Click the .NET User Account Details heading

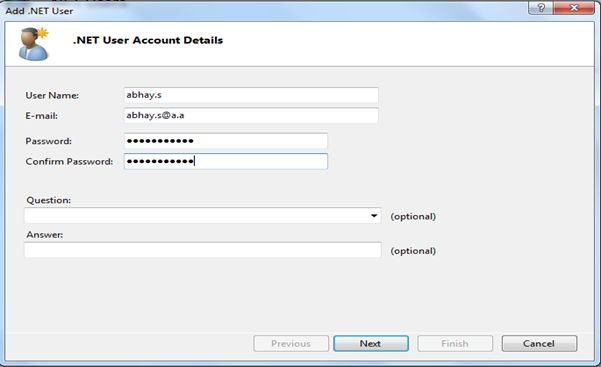click(x=148, y=40)
